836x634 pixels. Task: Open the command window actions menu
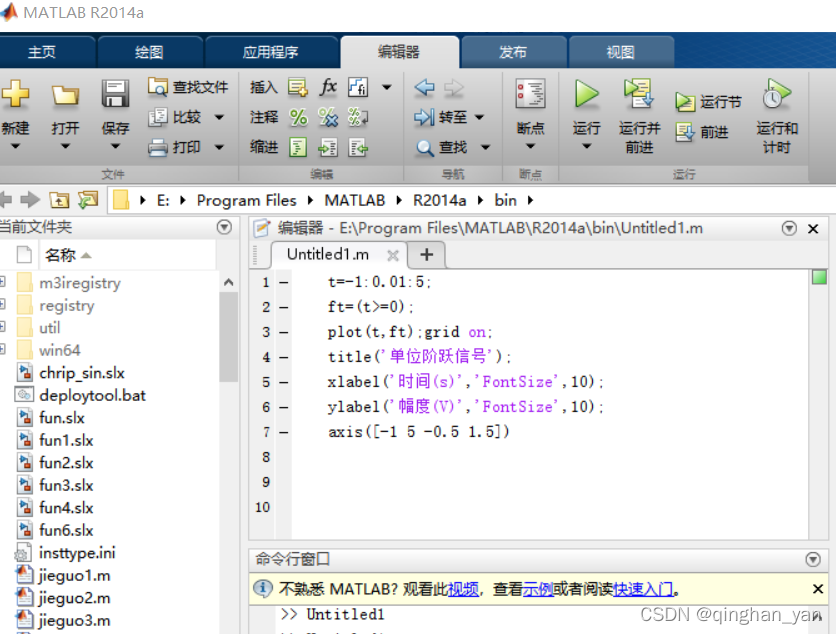coord(813,559)
